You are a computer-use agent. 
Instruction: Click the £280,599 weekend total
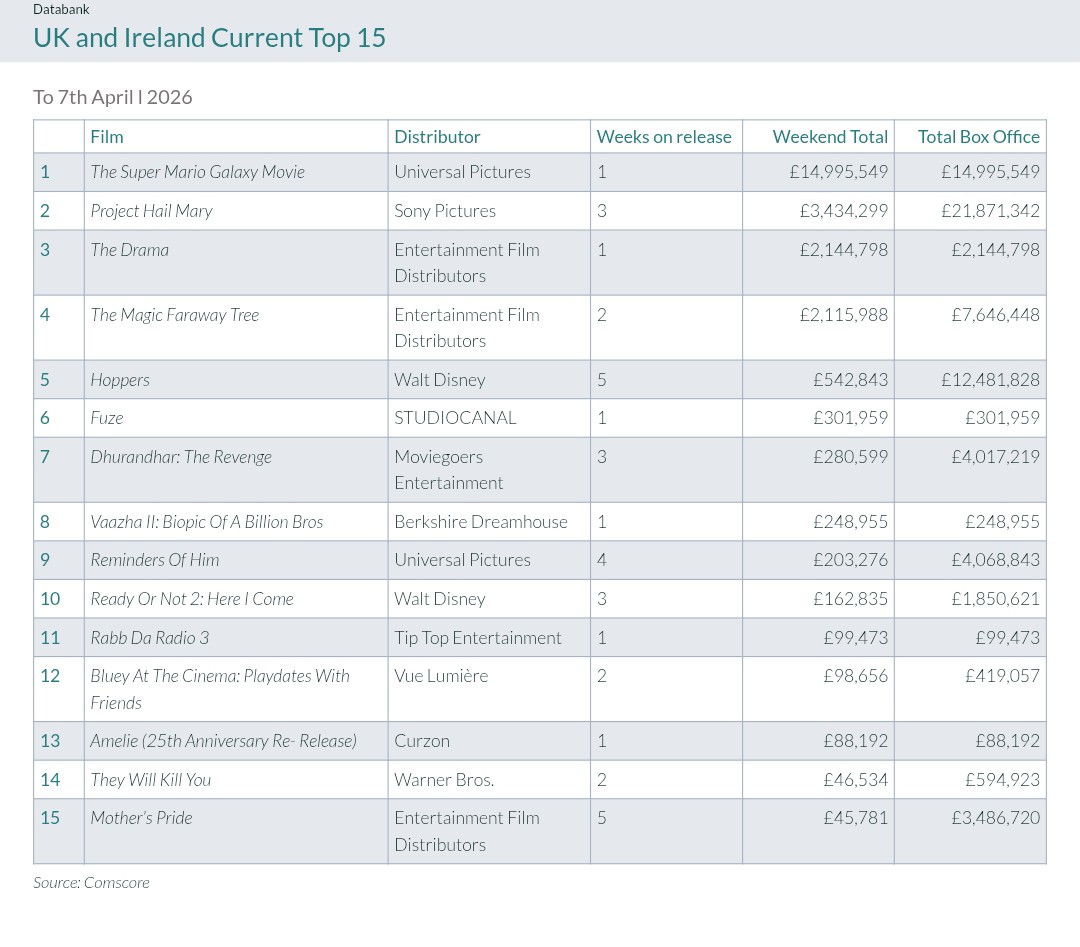(x=851, y=457)
